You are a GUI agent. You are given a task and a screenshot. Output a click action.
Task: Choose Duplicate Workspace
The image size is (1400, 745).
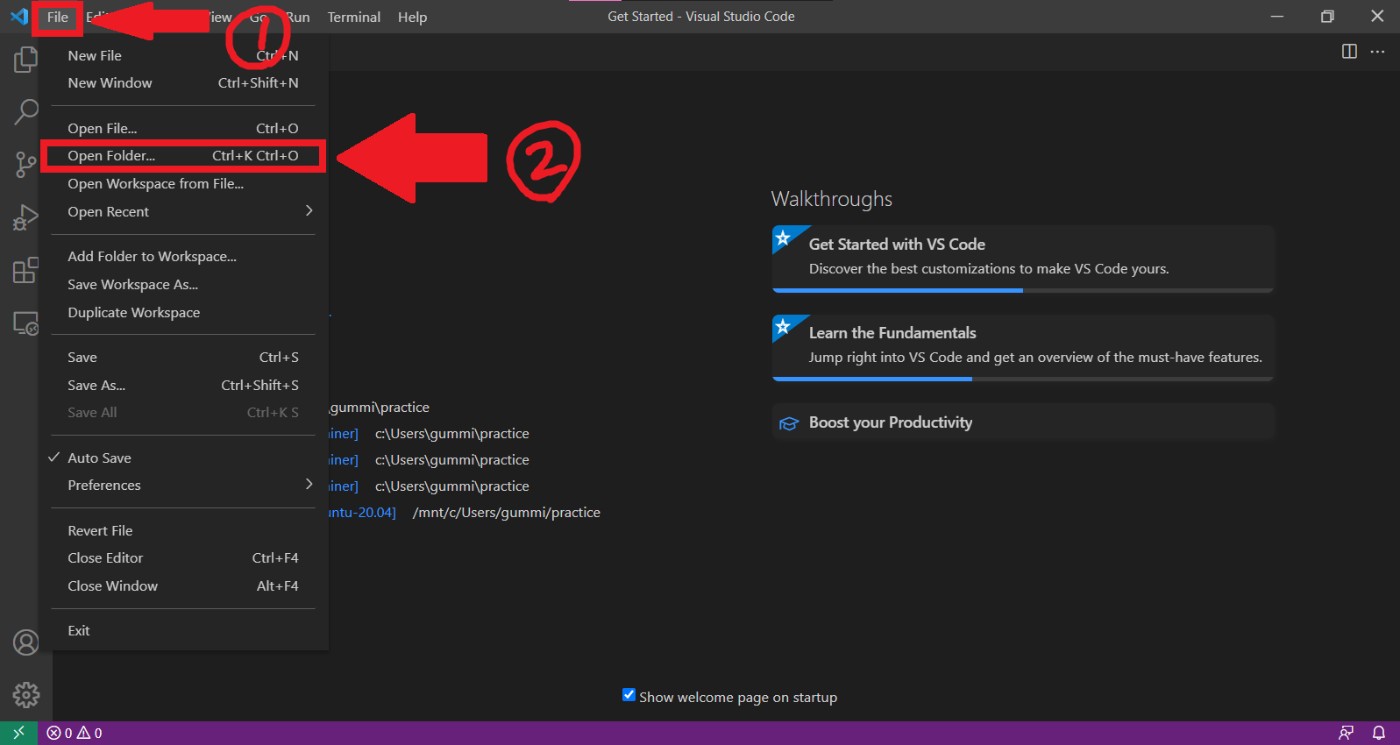pos(183,313)
